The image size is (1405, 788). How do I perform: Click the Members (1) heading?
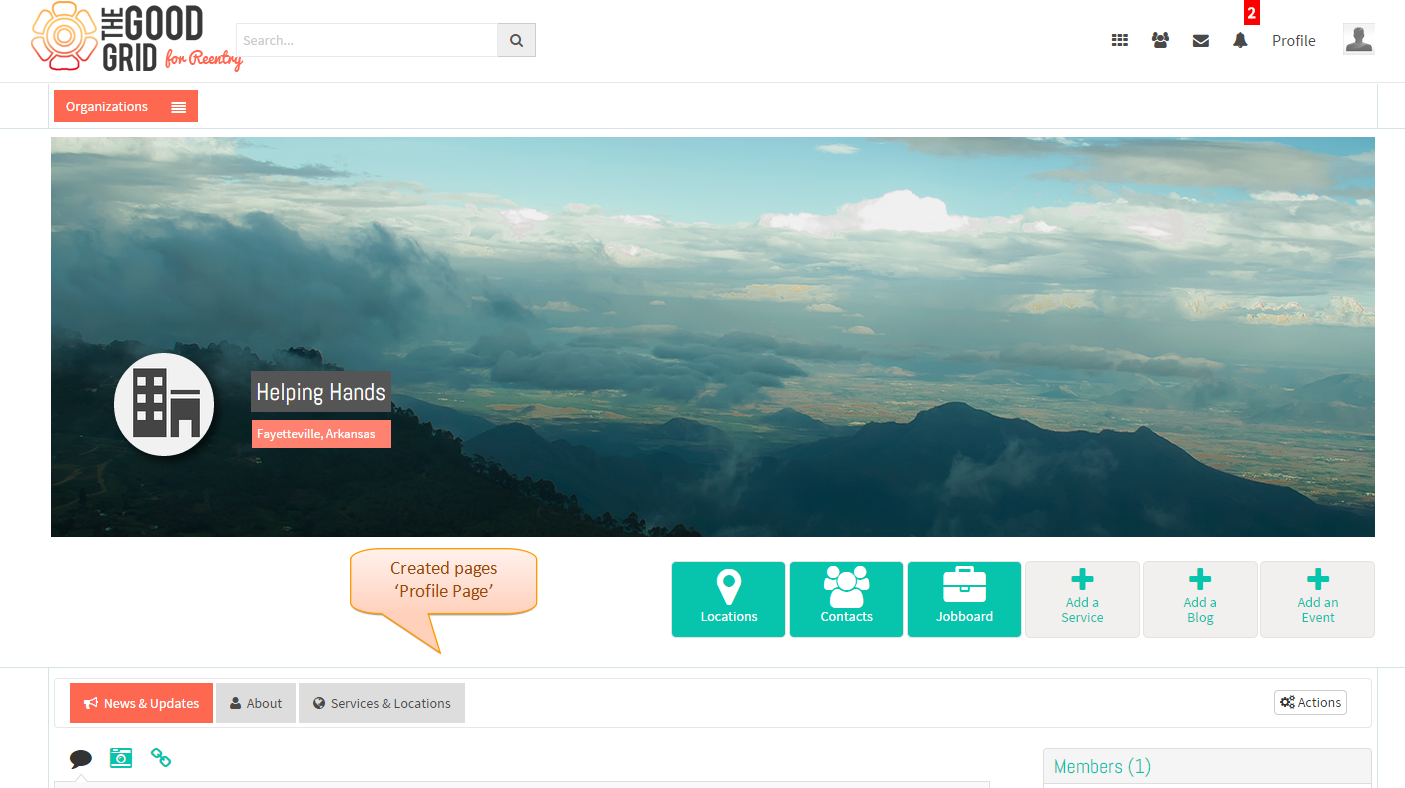(1102, 767)
